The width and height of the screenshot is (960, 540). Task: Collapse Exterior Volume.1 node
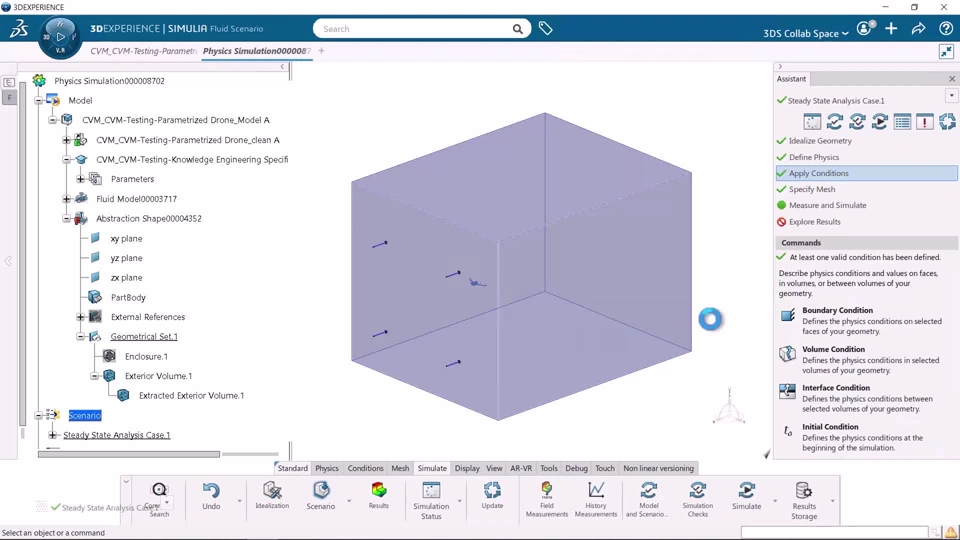(x=94, y=376)
